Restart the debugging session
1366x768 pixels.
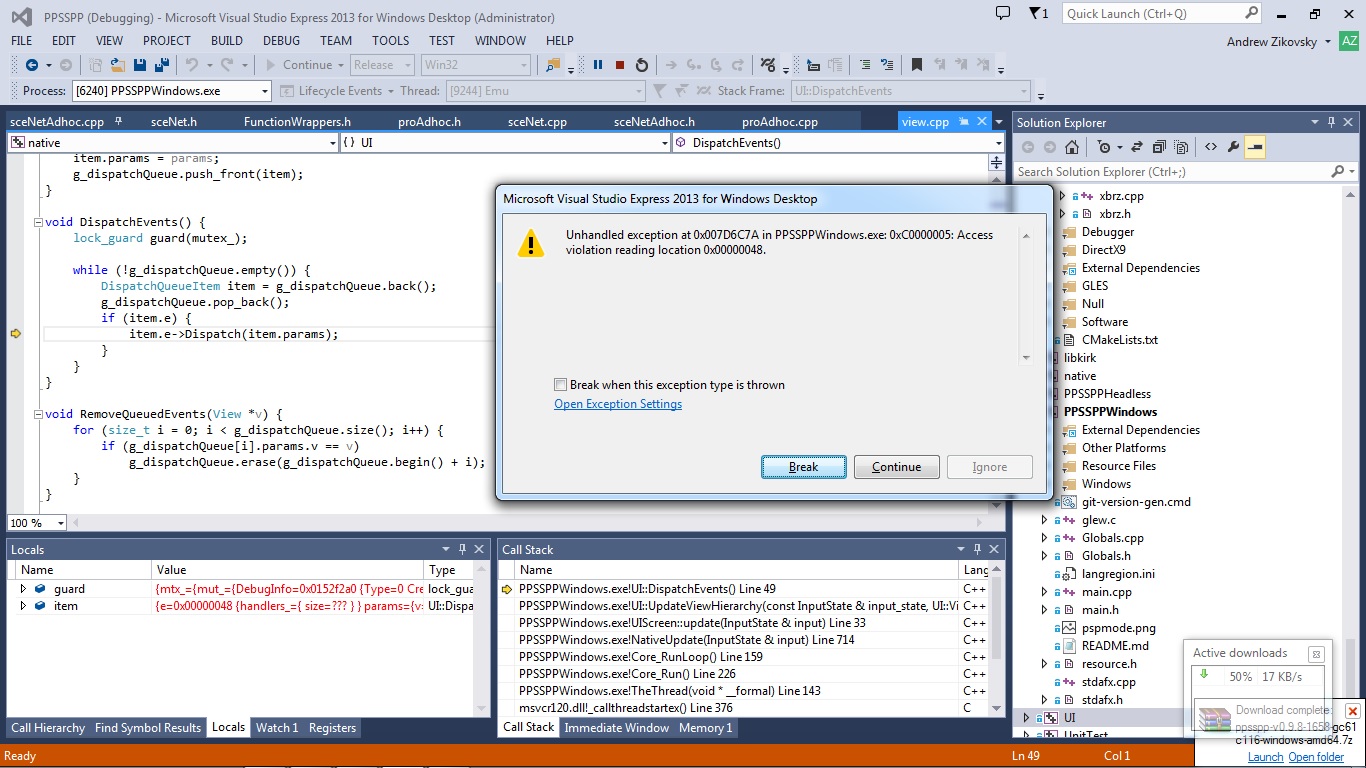(x=642, y=65)
